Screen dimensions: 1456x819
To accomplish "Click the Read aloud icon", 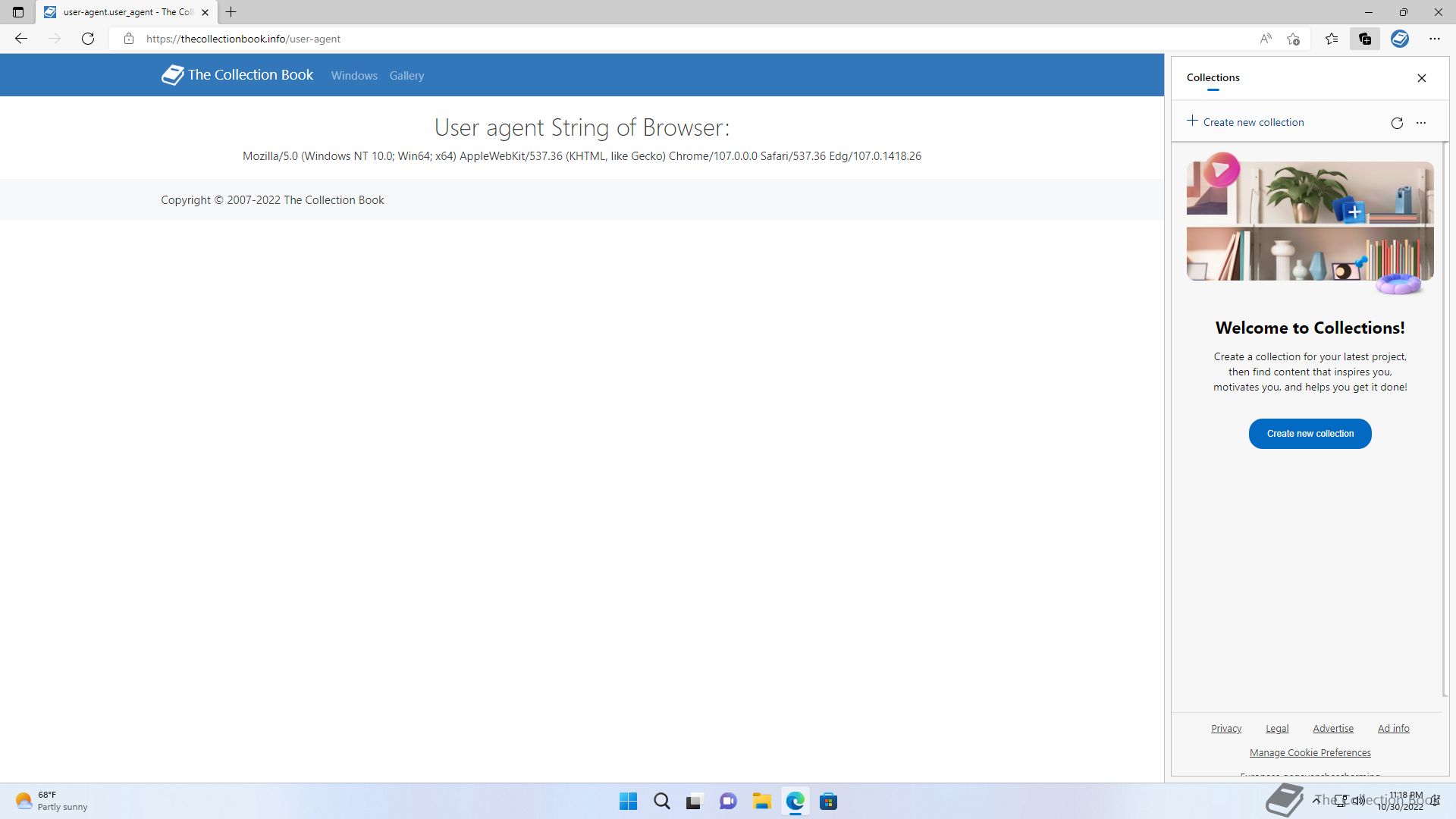I will tap(1266, 39).
